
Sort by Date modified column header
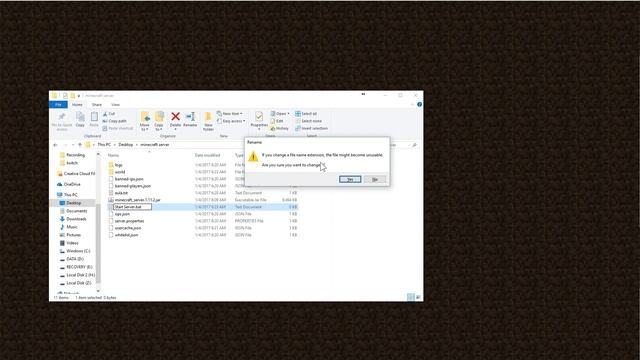207,156
